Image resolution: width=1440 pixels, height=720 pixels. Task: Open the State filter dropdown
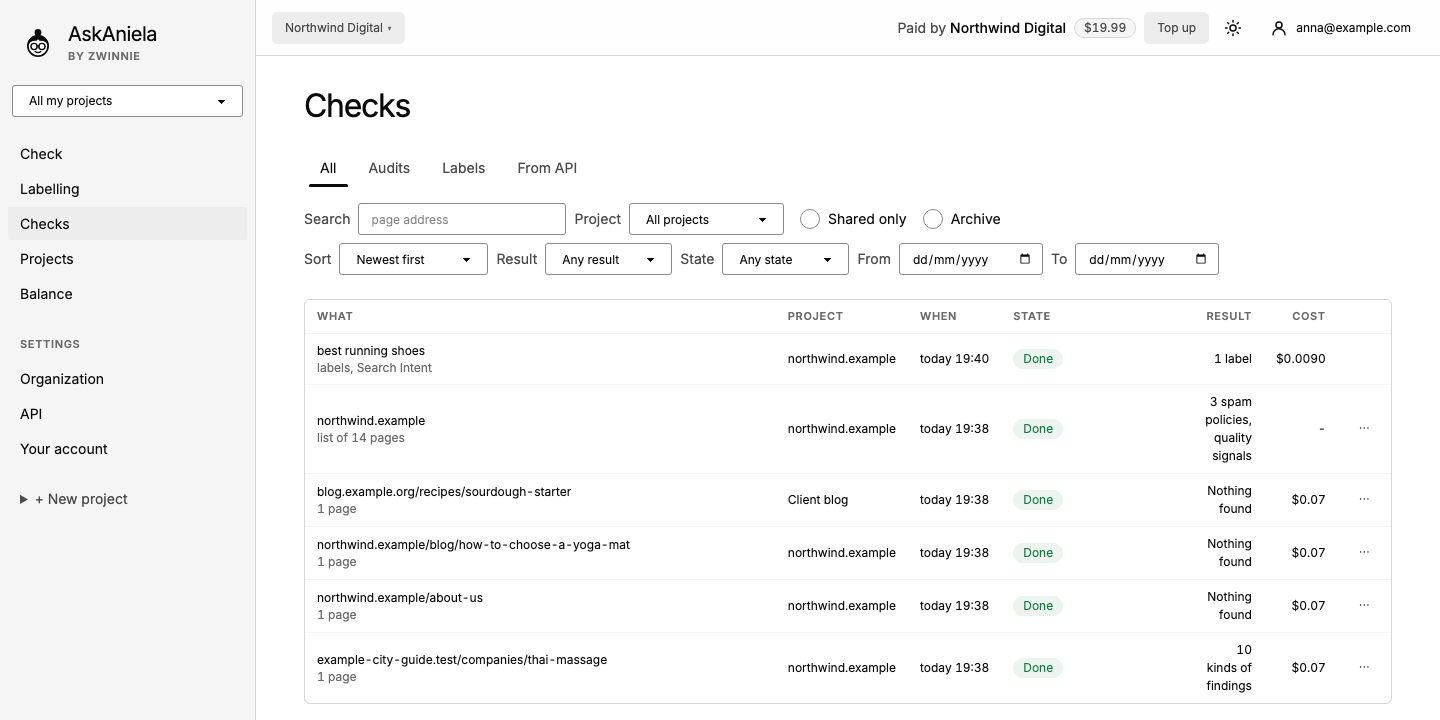pyautogui.click(x=785, y=259)
